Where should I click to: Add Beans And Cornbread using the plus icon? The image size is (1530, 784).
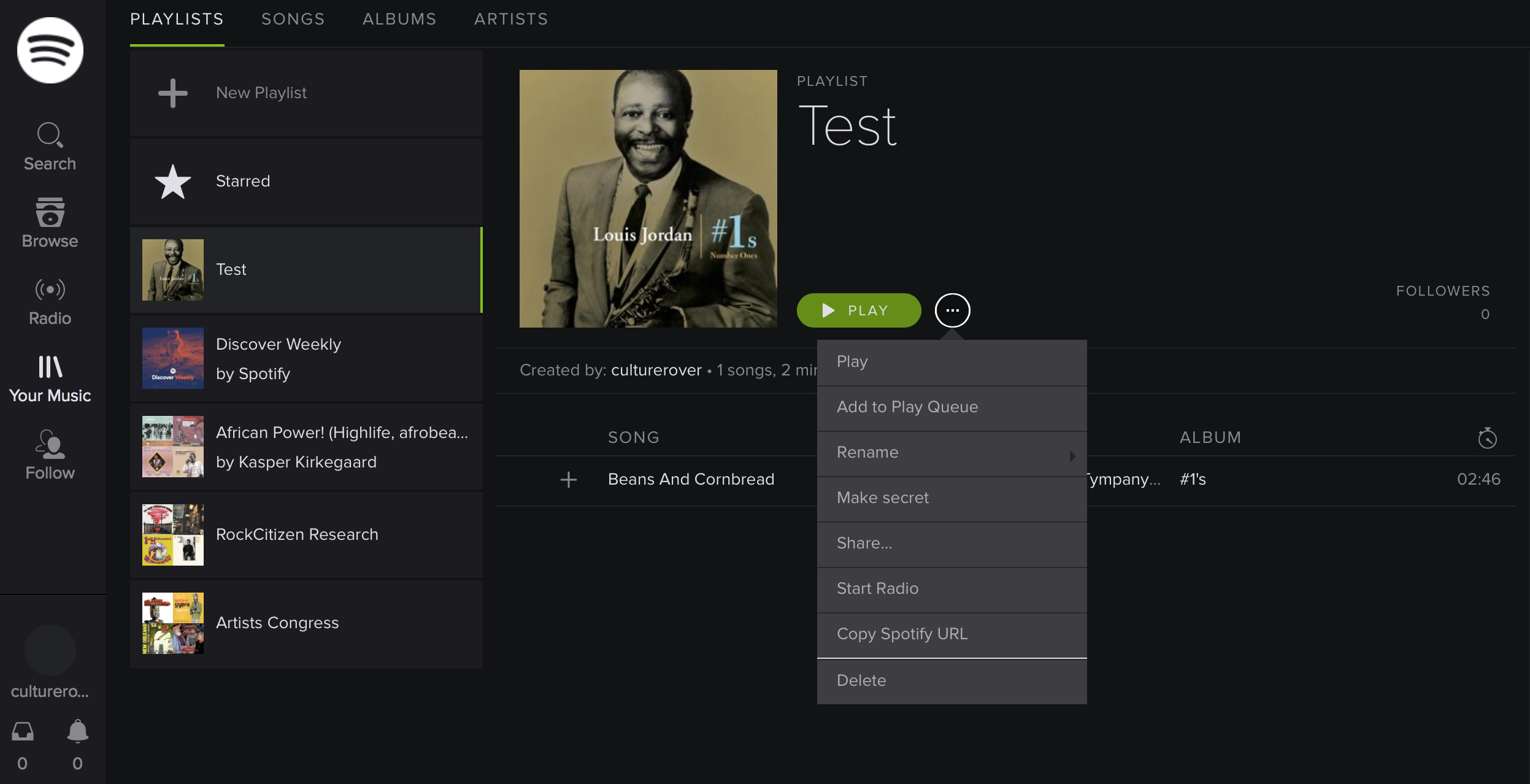click(x=568, y=479)
